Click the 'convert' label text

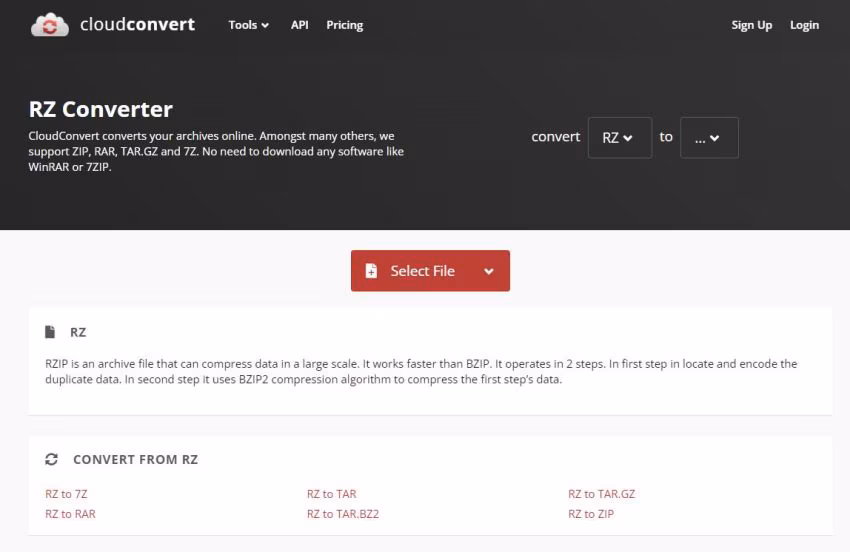pos(556,137)
